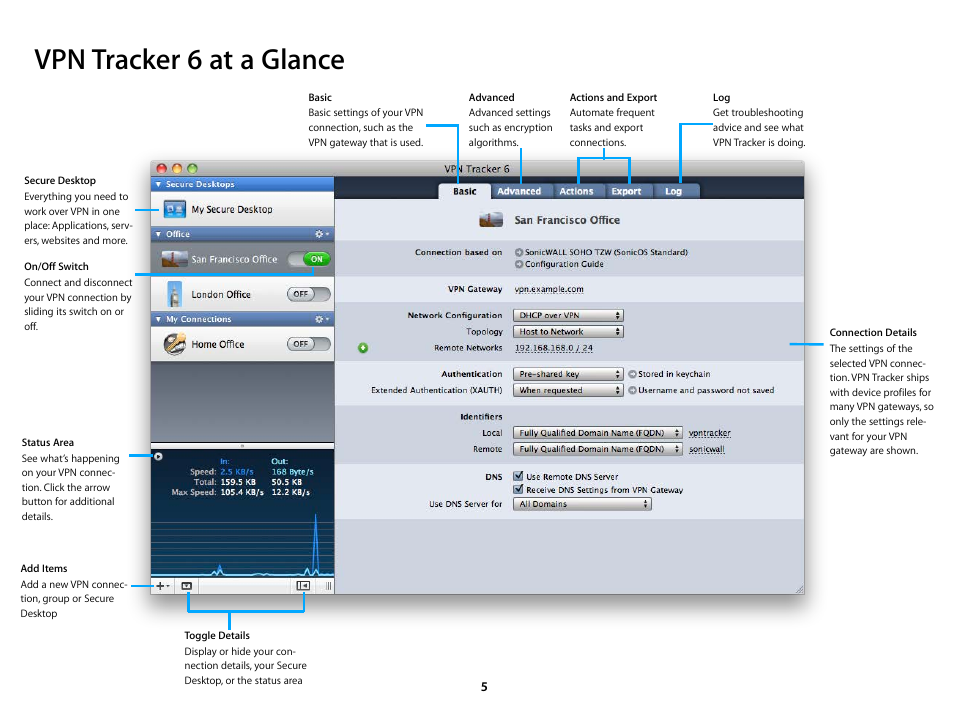The width and height of the screenshot is (954, 724).
Task: Open the Use DNS Server for dropdown
Action: [x=582, y=504]
